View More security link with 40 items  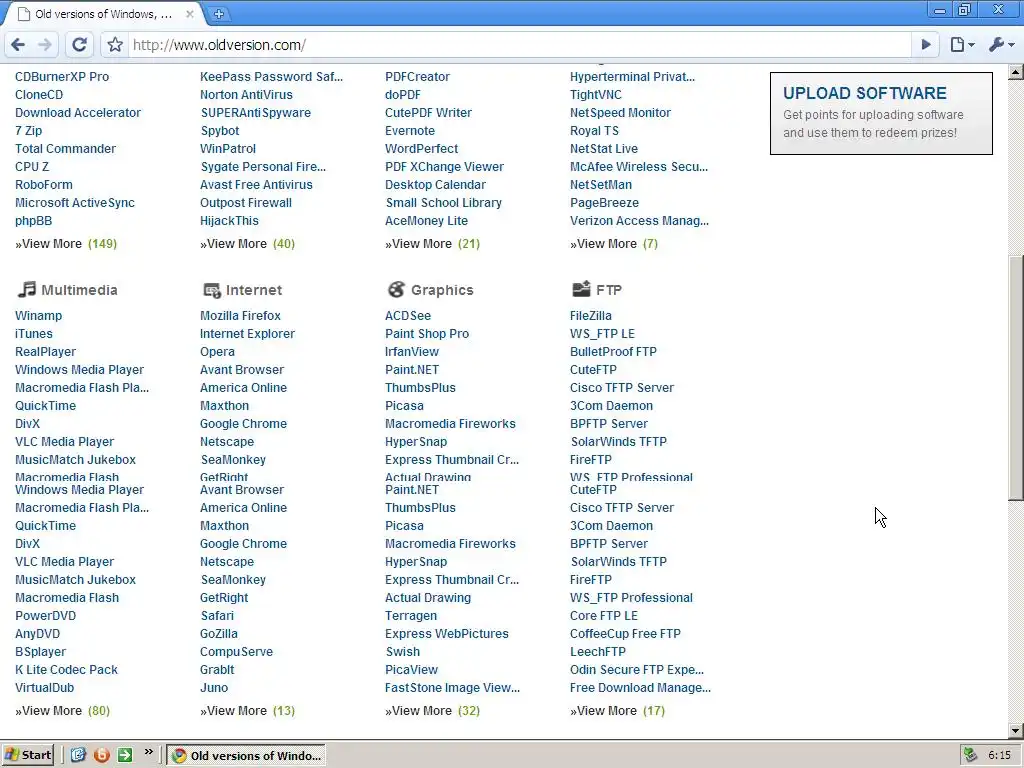point(247,244)
